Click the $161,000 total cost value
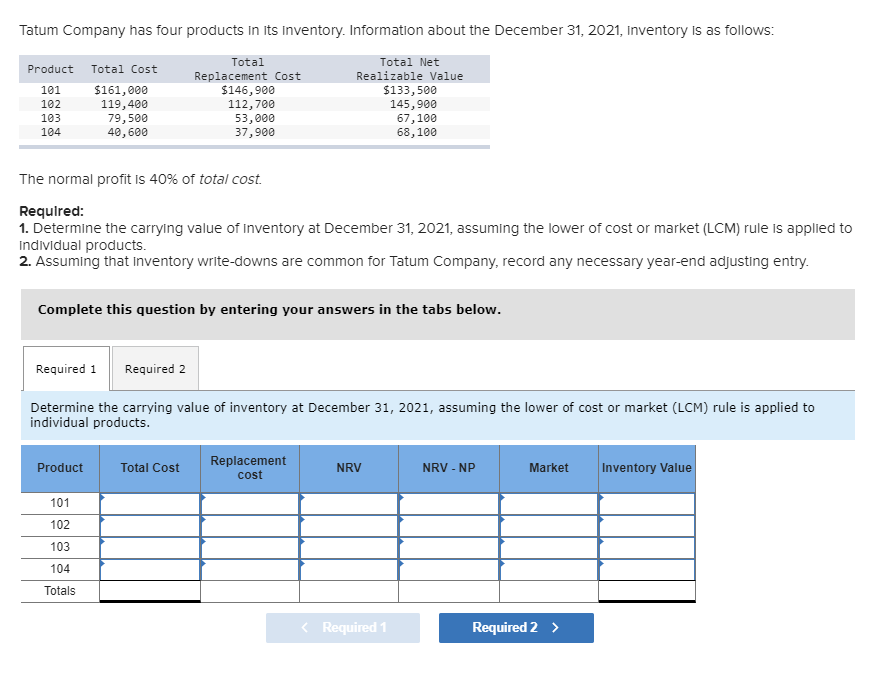The width and height of the screenshot is (877, 676). pos(121,90)
